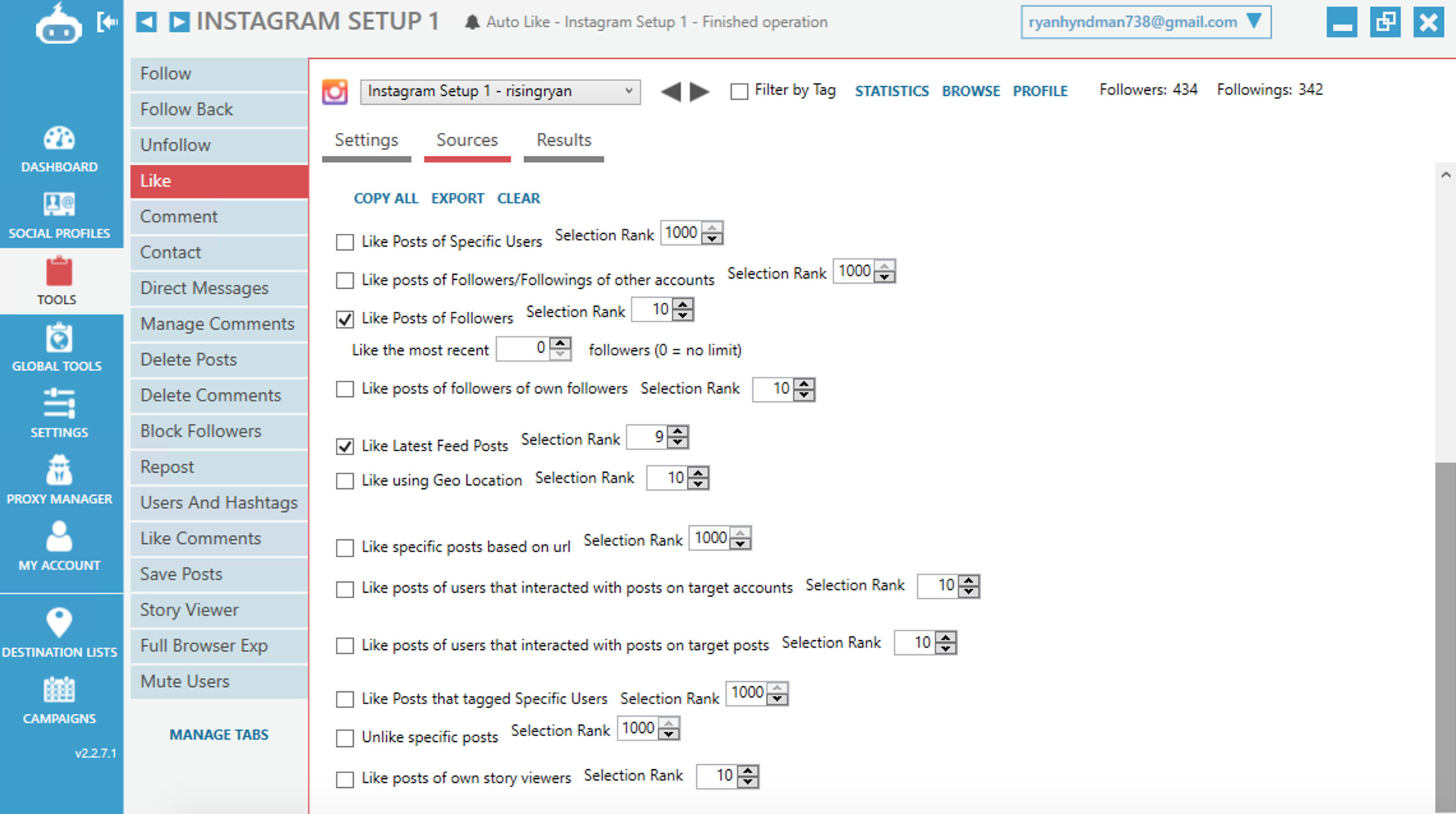Open the Tools icon

pyautogui.click(x=59, y=272)
